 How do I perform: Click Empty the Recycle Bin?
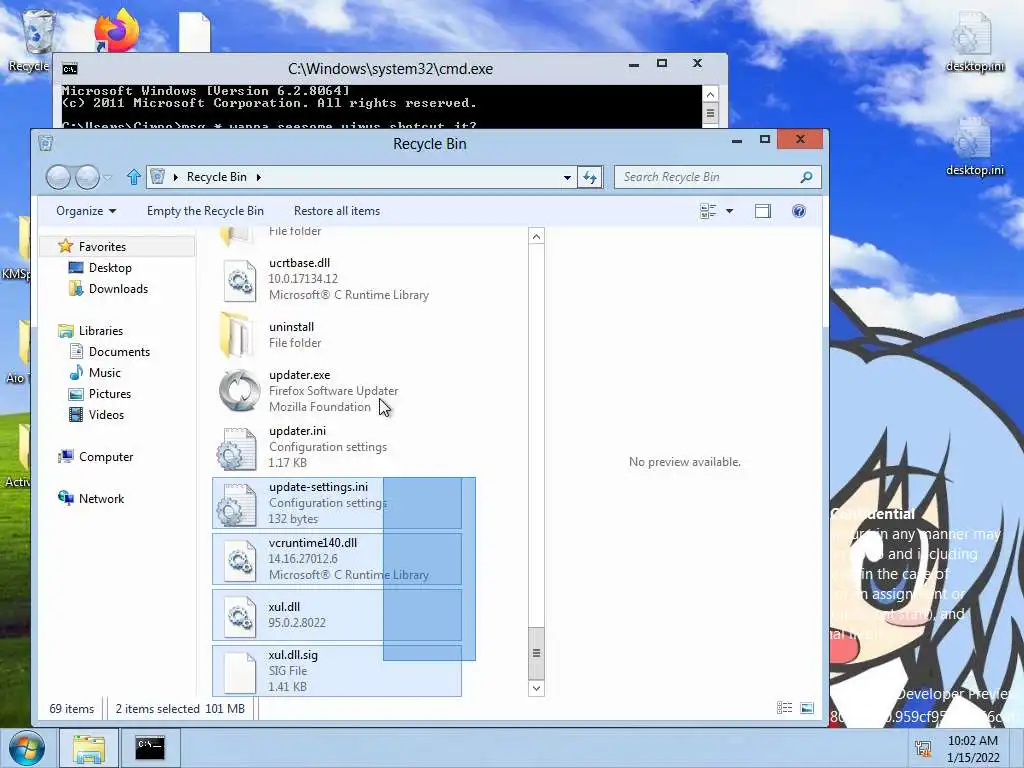click(205, 211)
